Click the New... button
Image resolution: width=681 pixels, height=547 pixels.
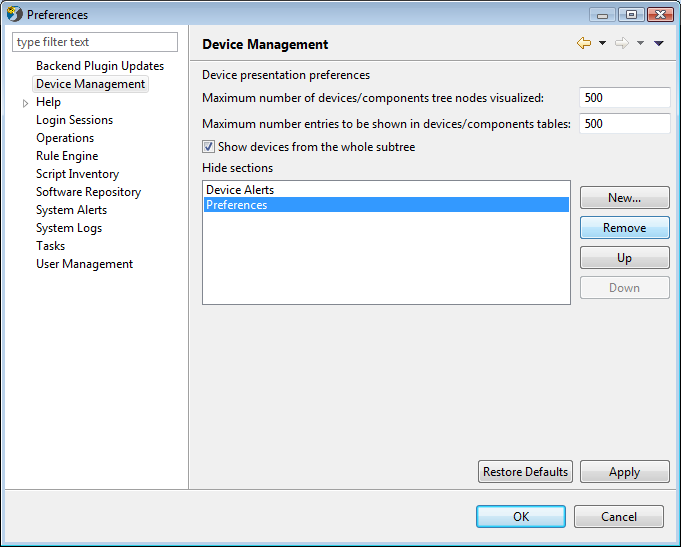pyautogui.click(x=625, y=198)
